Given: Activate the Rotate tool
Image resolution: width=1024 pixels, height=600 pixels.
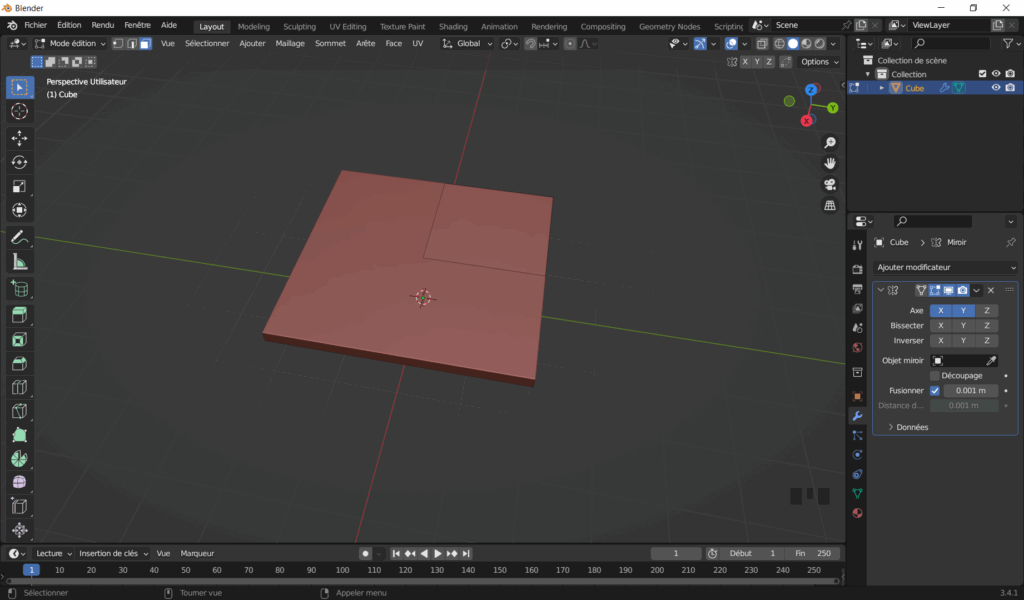Looking at the screenshot, I should coord(20,162).
